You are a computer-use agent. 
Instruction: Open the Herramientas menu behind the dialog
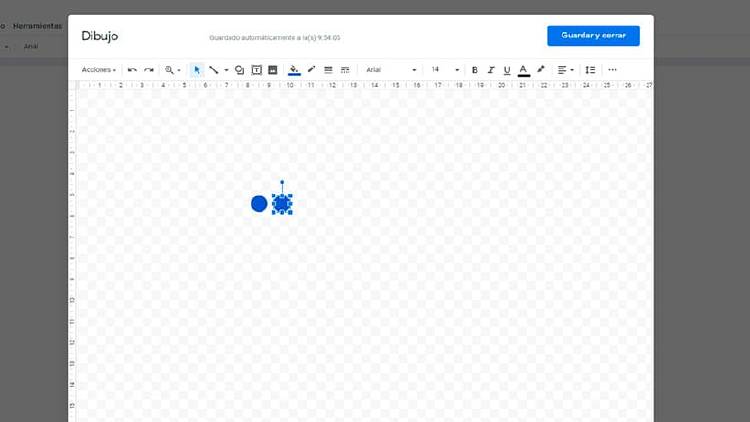[37, 26]
